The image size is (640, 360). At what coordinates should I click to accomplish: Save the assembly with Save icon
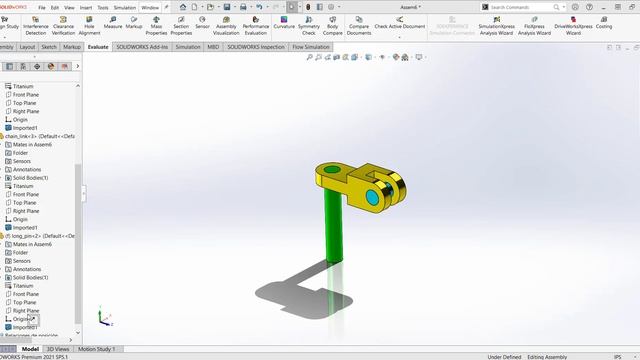click(227, 7)
